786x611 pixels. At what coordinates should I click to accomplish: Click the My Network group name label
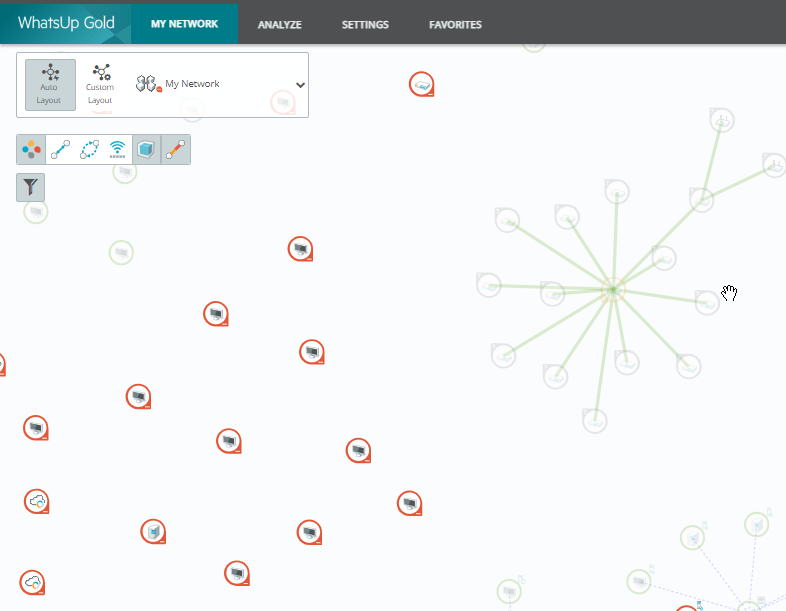pyautogui.click(x=192, y=85)
